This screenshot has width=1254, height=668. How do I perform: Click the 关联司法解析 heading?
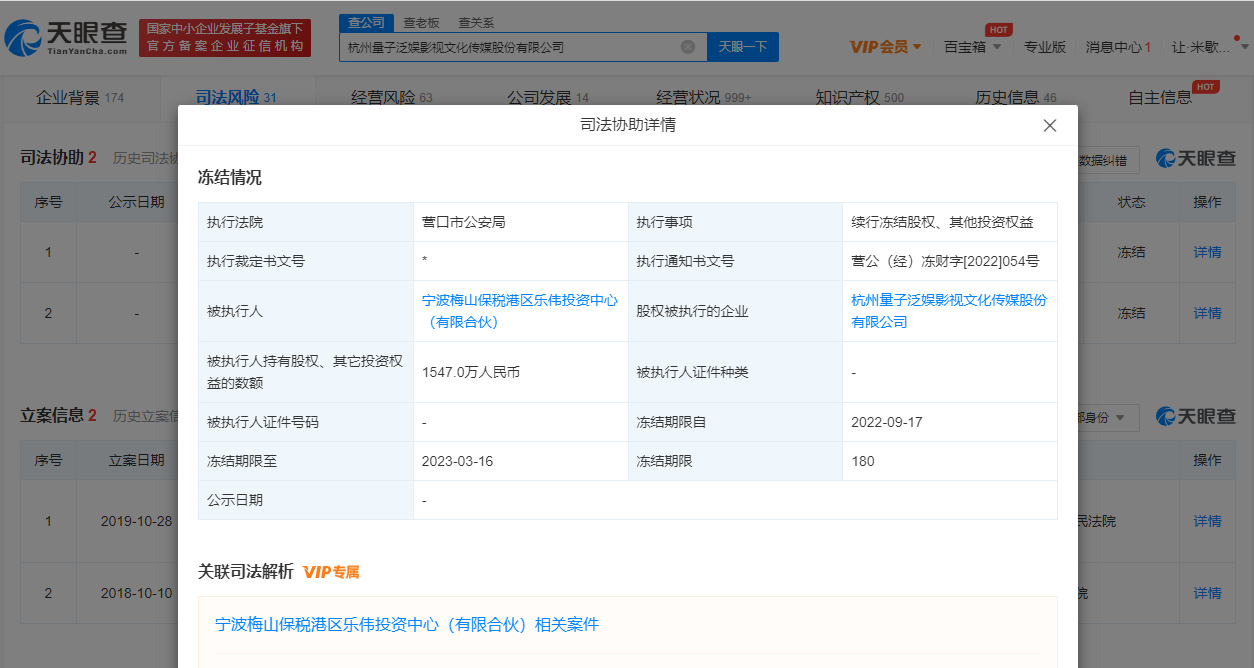tap(246, 572)
